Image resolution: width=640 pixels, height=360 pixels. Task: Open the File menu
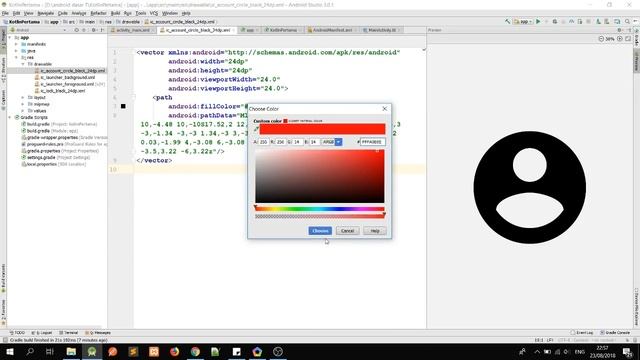[x=5, y=13]
